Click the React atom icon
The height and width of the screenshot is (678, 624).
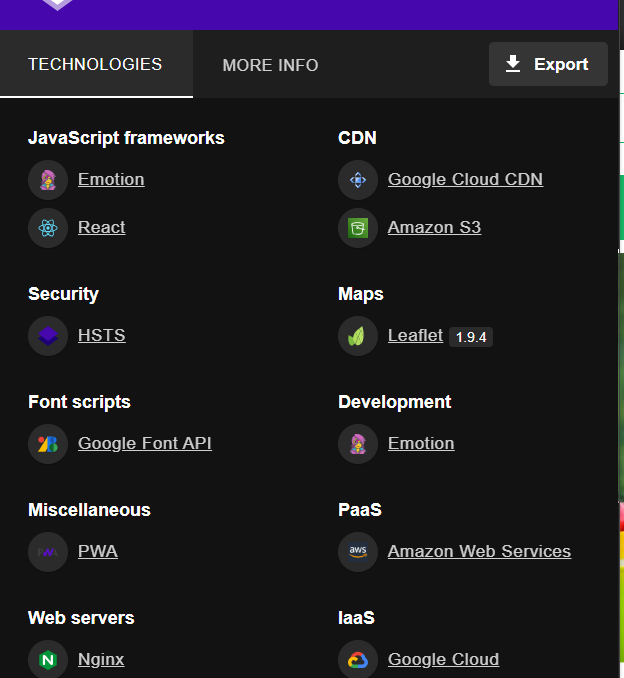click(x=48, y=228)
